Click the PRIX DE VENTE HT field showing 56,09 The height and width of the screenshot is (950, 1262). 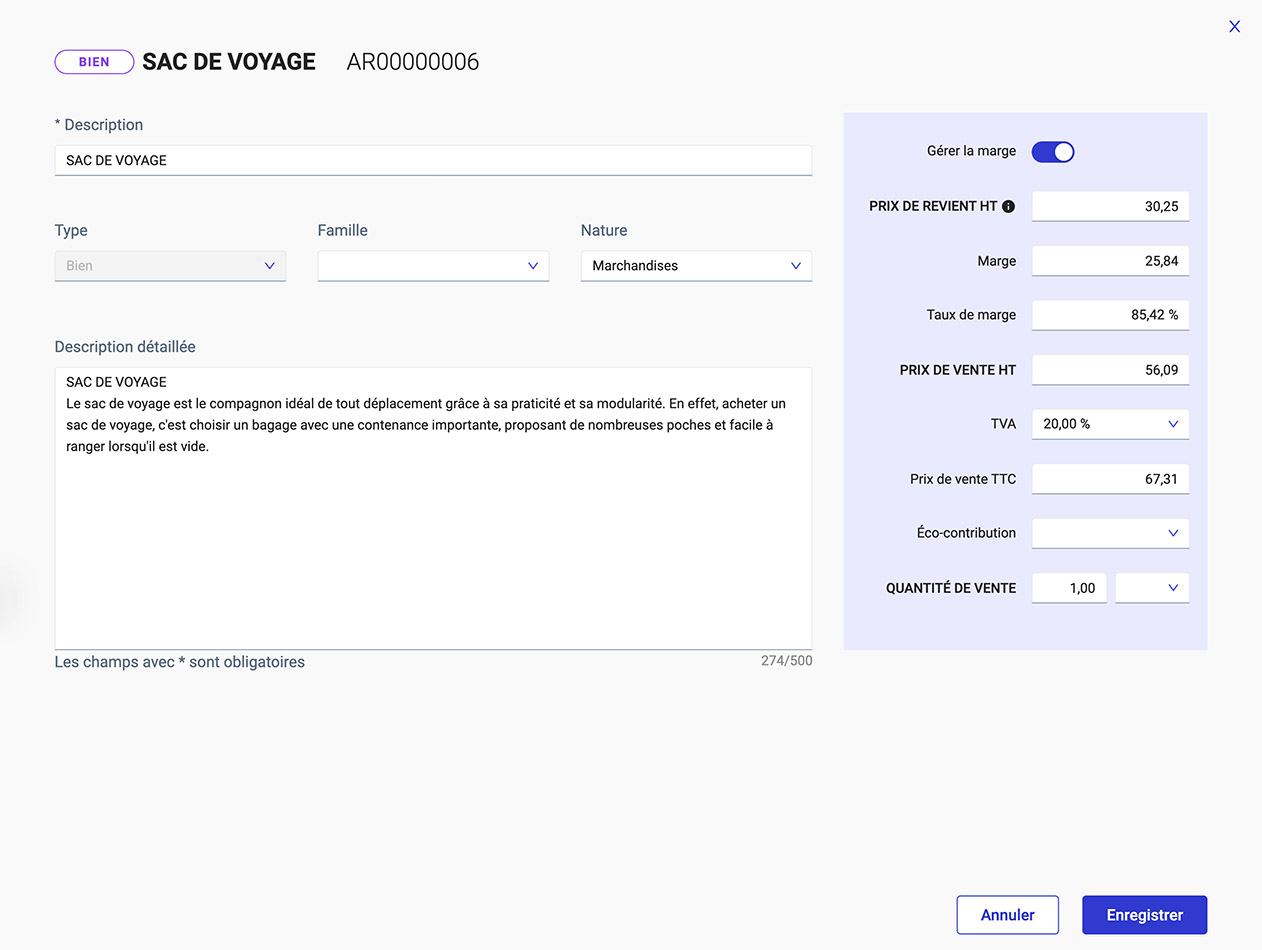(1110, 369)
